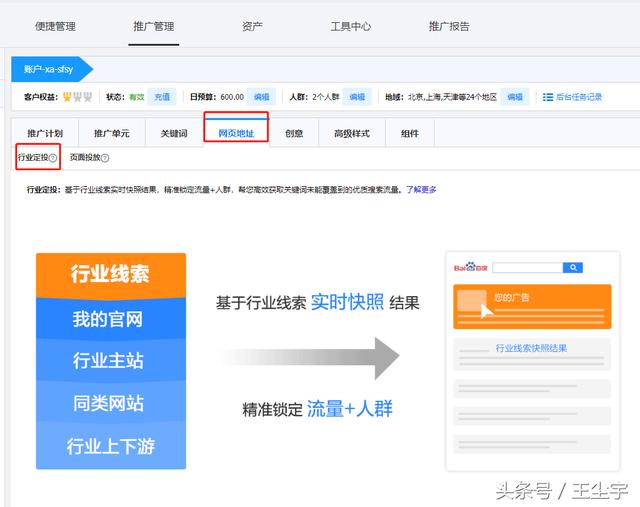Image resolution: width=640 pixels, height=507 pixels.
Task: Click the 600.00 budget value
Action: tap(232, 97)
